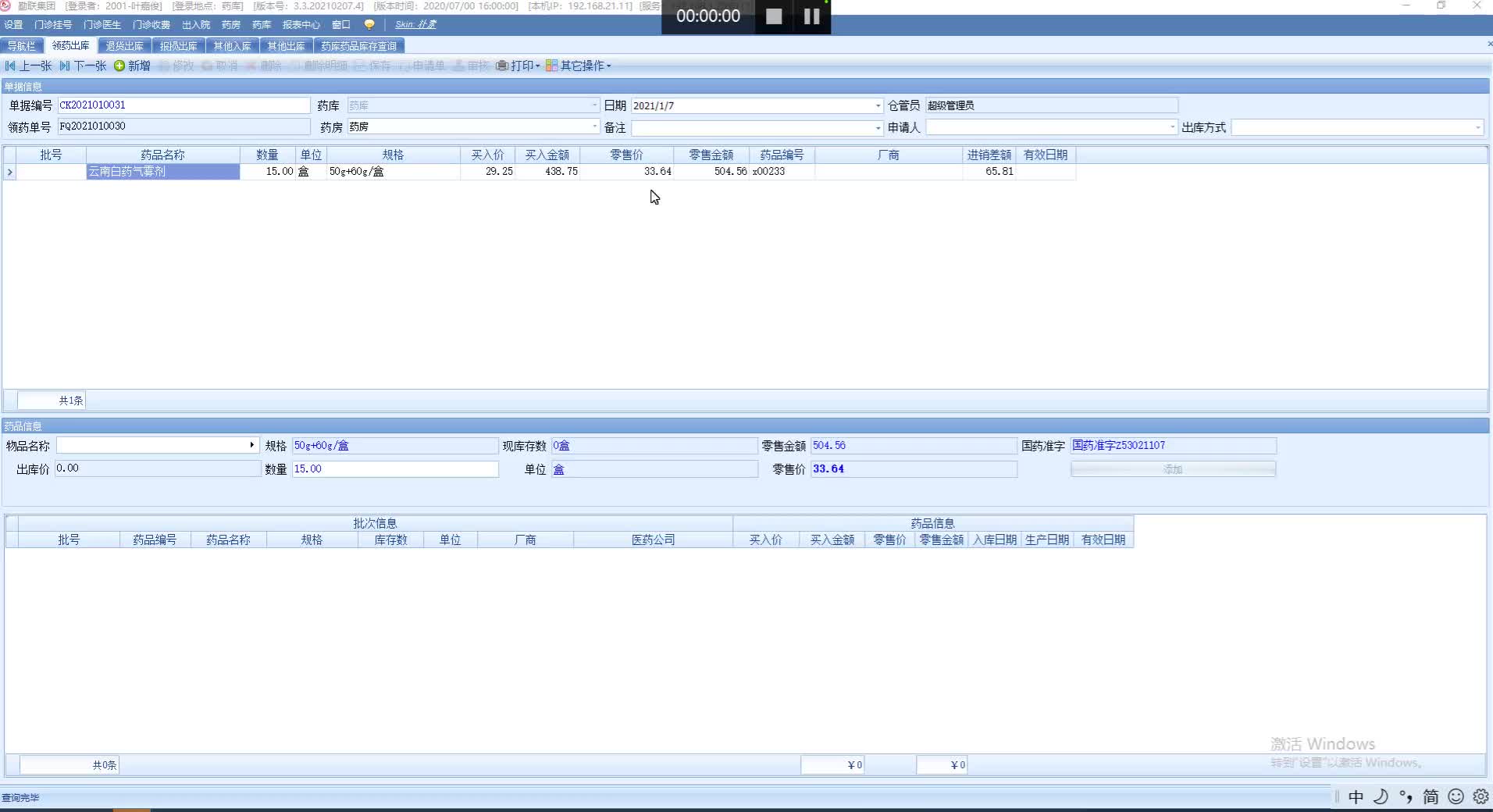The width and height of the screenshot is (1493, 812).
Task: Open IME settings gear
Action: coord(1481,796)
